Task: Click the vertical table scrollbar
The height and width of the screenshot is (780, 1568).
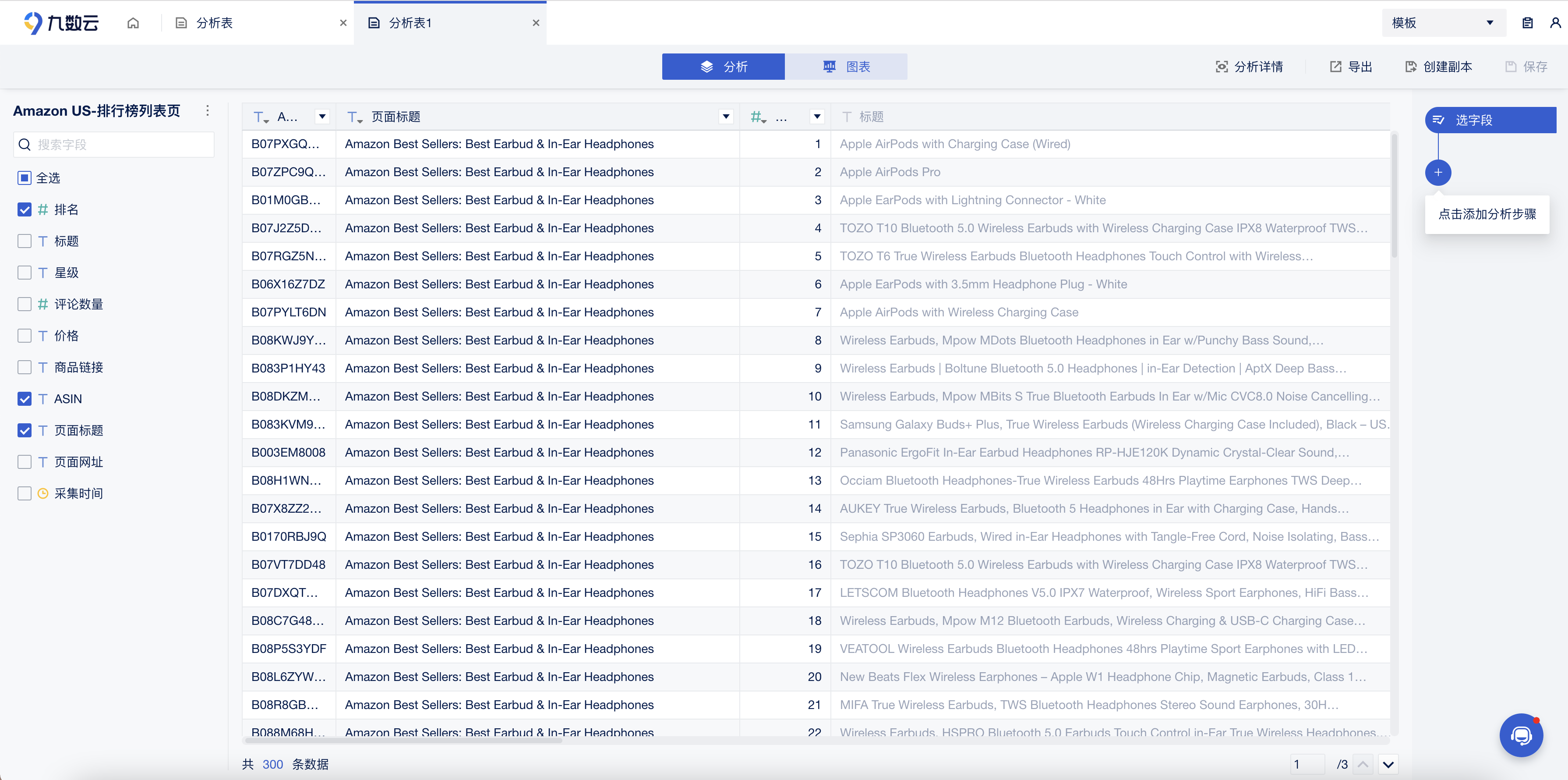Action: (x=1394, y=195)
